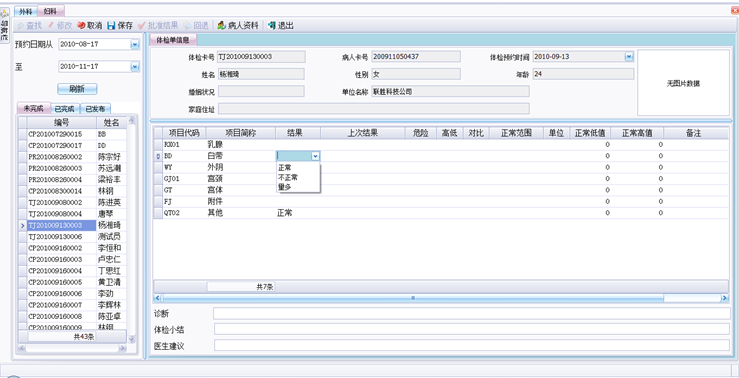This screenshot has width=739, height=378.
Task: Click the 退出 exit icon
Action: coord(272,25)
